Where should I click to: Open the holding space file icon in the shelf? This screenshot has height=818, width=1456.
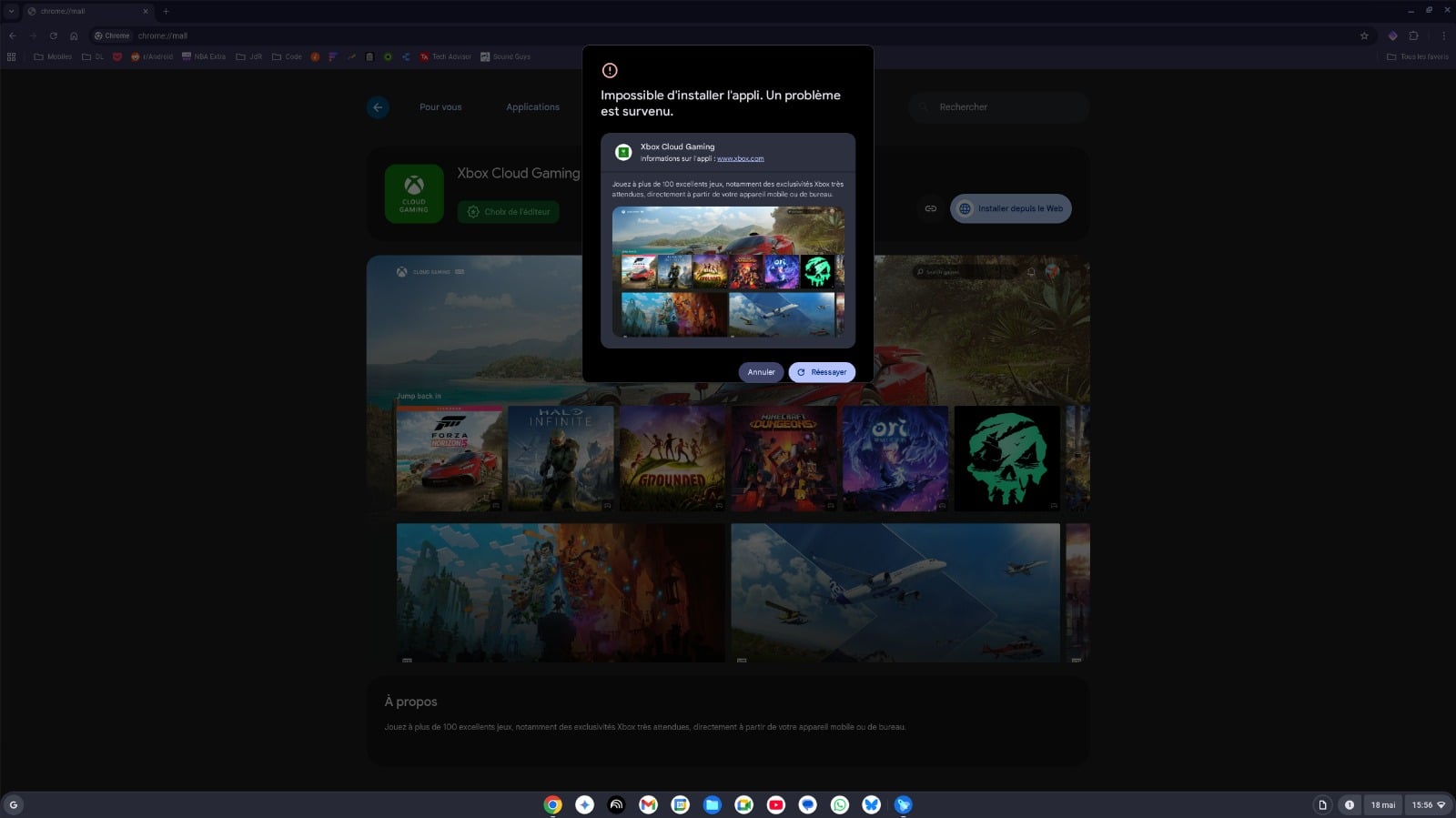click(x=1322, y=804)
